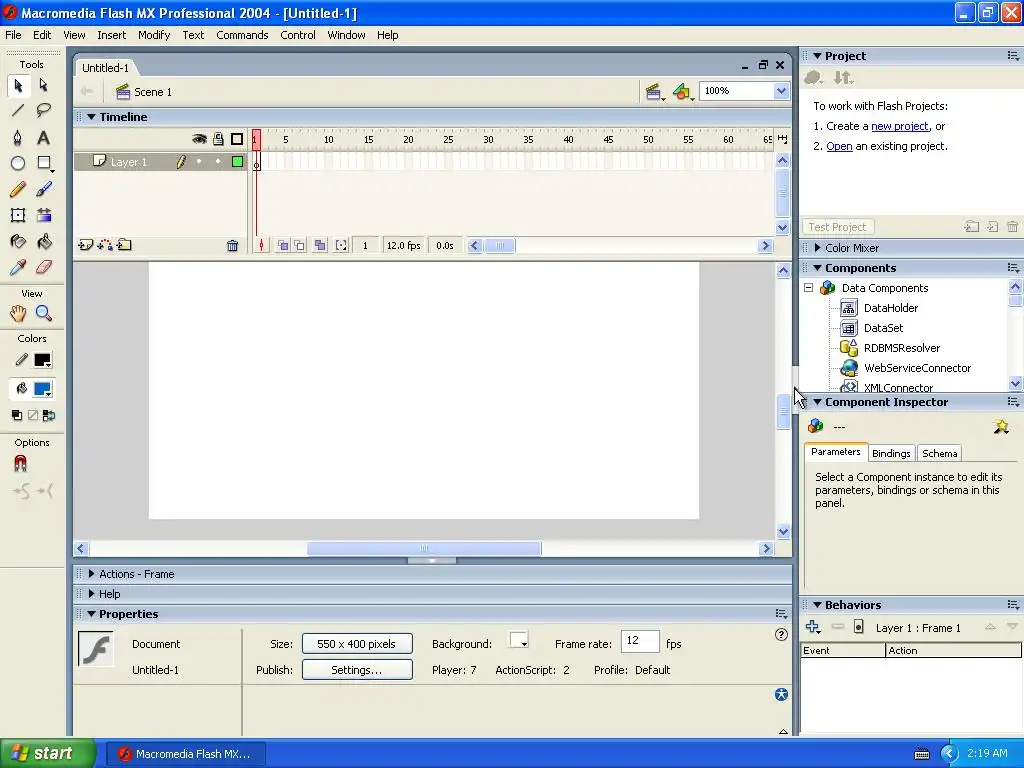
Task: Select the Lasso tool
Action: click(x=44, y=111)
